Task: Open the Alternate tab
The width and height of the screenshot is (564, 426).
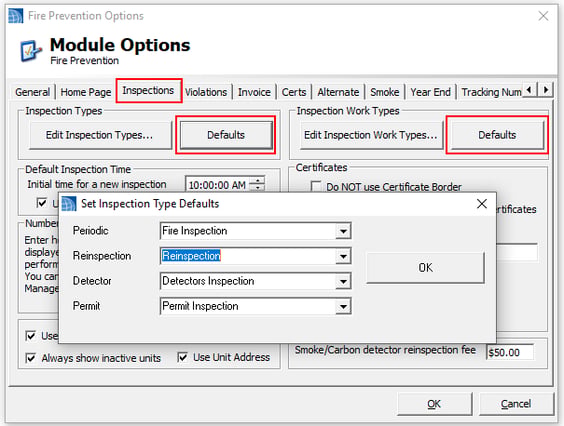Action: (x=338, y=92)
